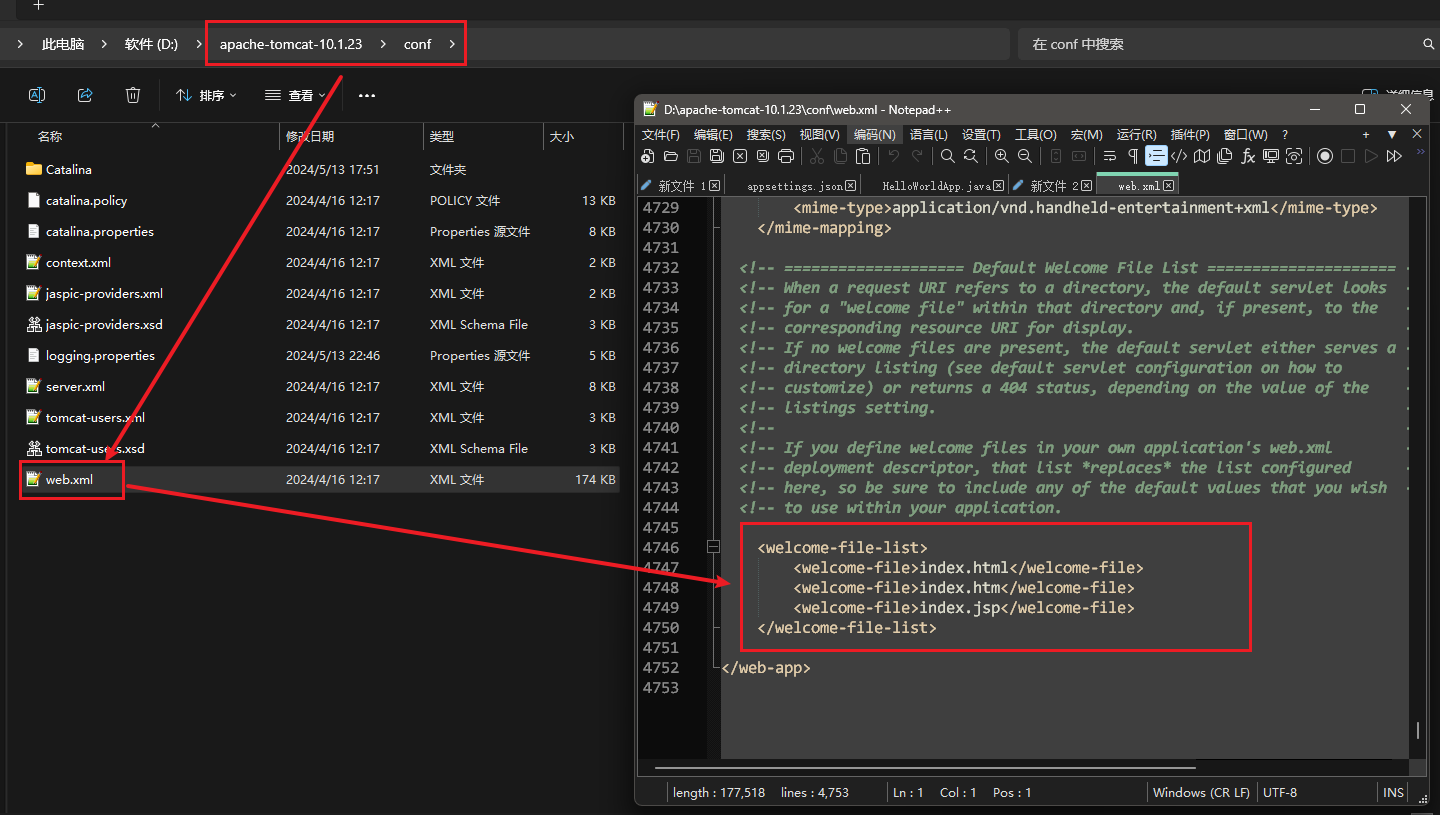Select the server.xml file
The width and height of the screenshot is (1440, 815).
pyautogui.click(x=75, y=386)
